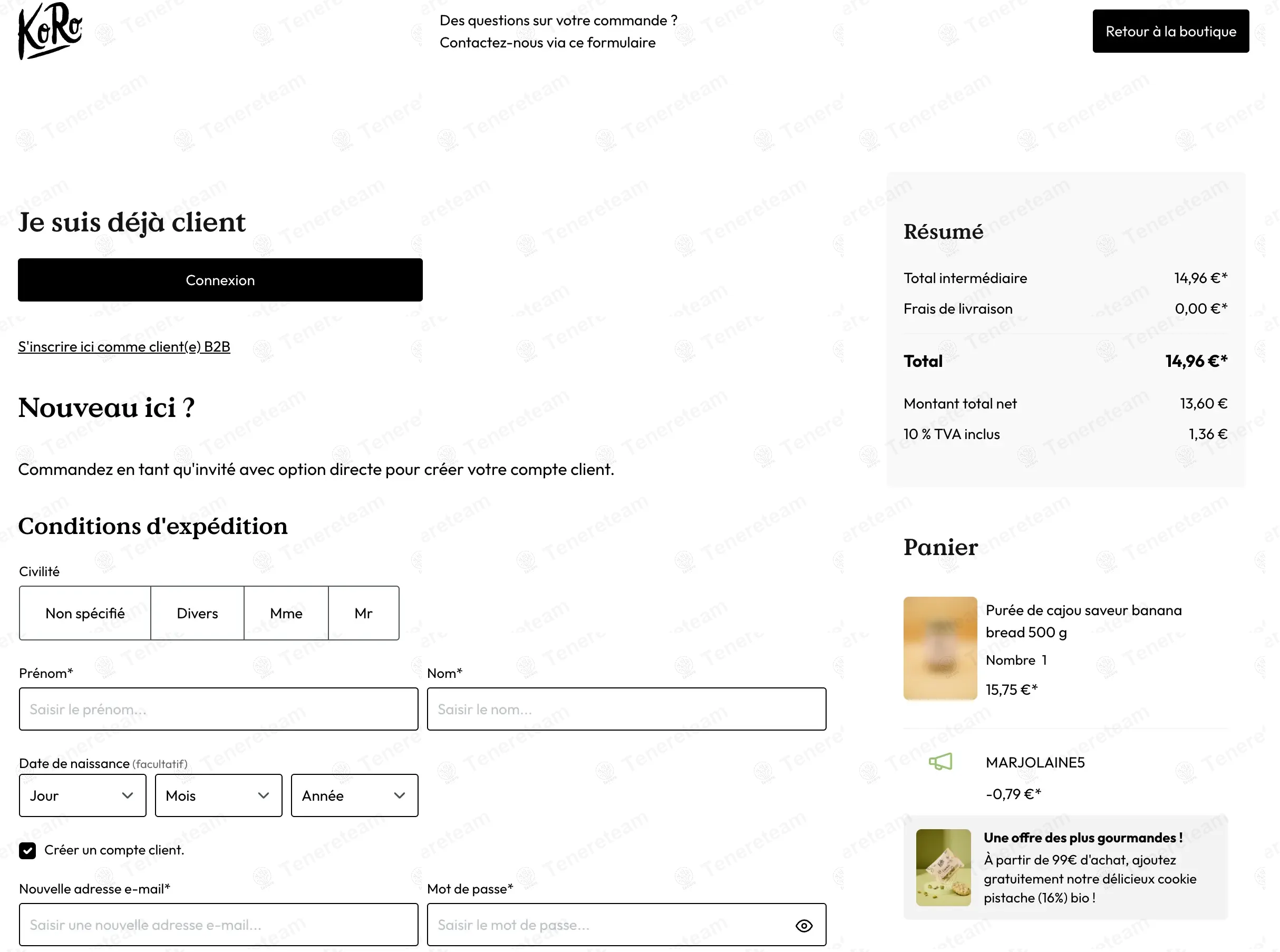Open the Mois birth date dropdown
Image resolution: width=1280 pixels, height=952 pixels.
pyautogui.click(x=218, y=795)
